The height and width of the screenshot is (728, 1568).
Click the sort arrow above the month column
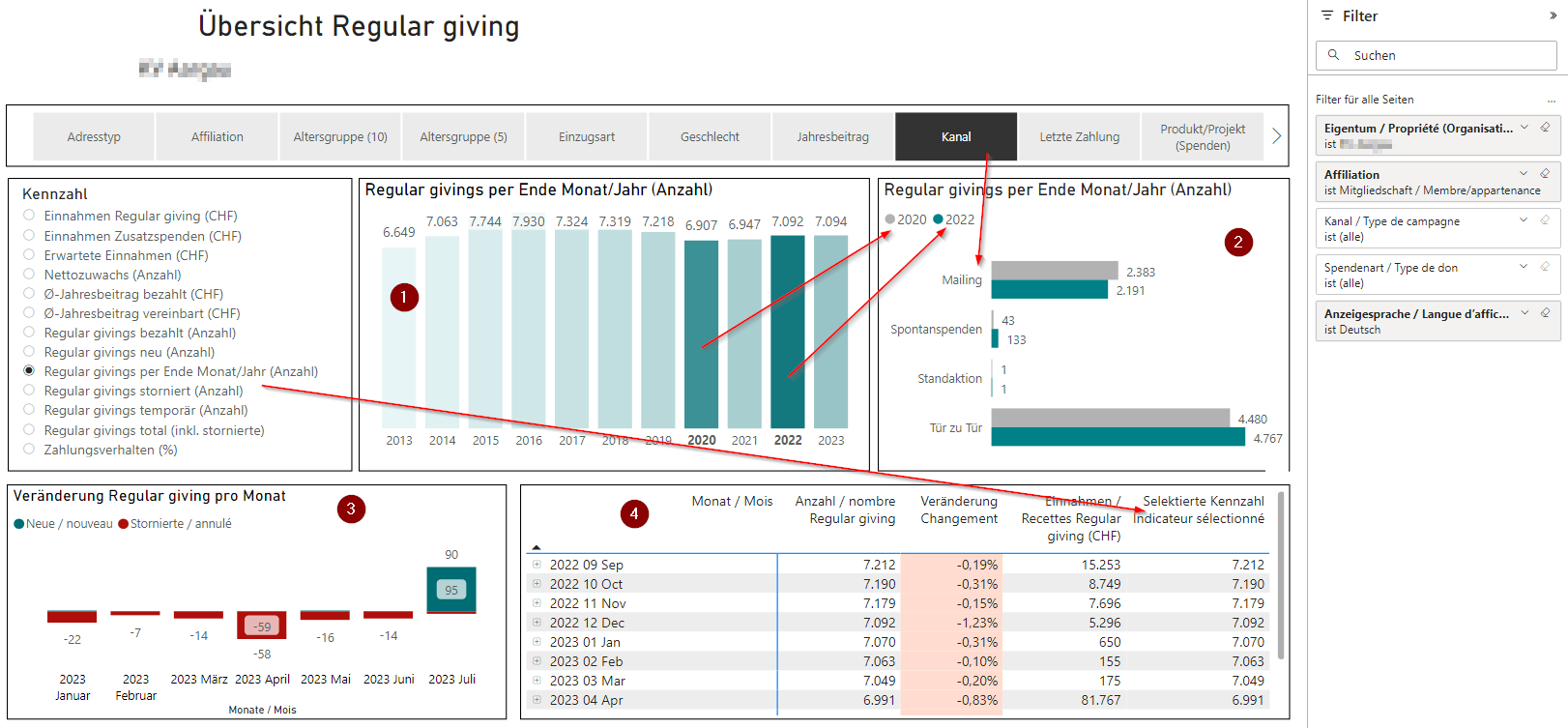[x=537, y=547]
